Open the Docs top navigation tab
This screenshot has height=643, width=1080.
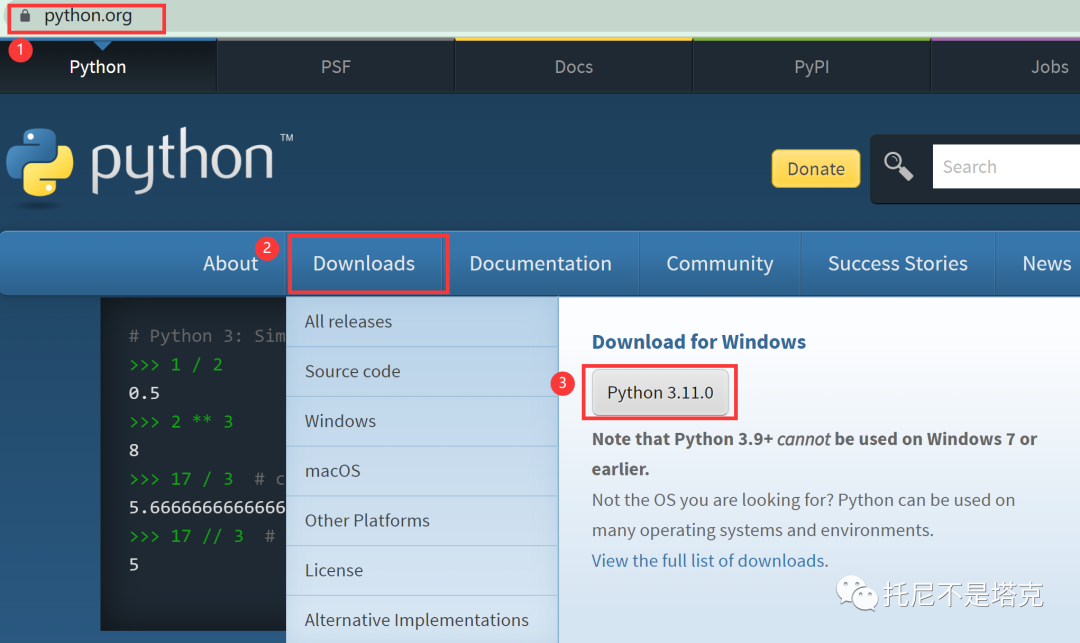[x=574, y=67]
